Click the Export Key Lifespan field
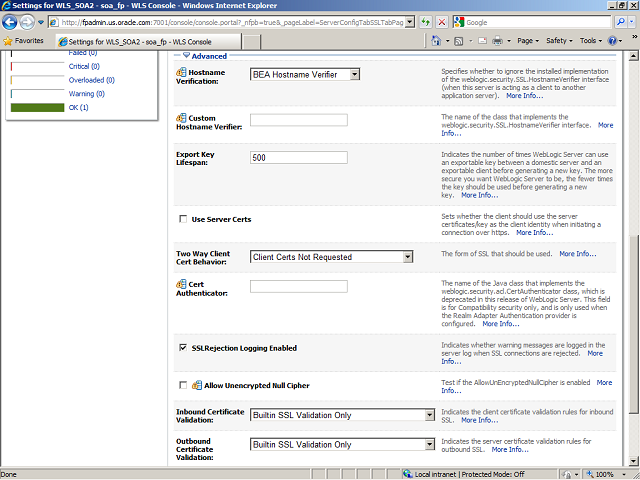Viewport: 640px width, 480px height. click(x=298, y=158)
